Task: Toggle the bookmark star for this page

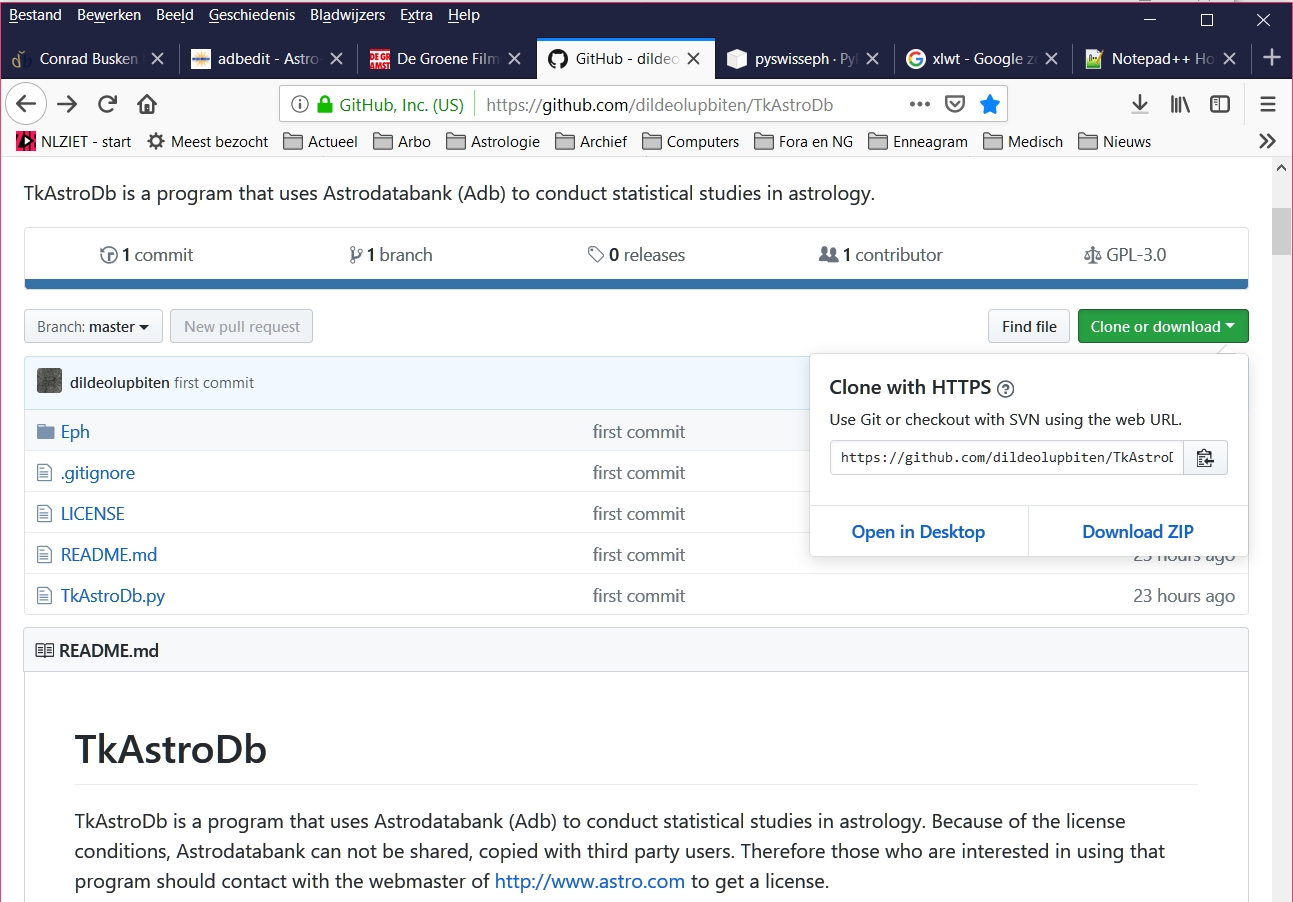Action: click(x=989, y=104)
